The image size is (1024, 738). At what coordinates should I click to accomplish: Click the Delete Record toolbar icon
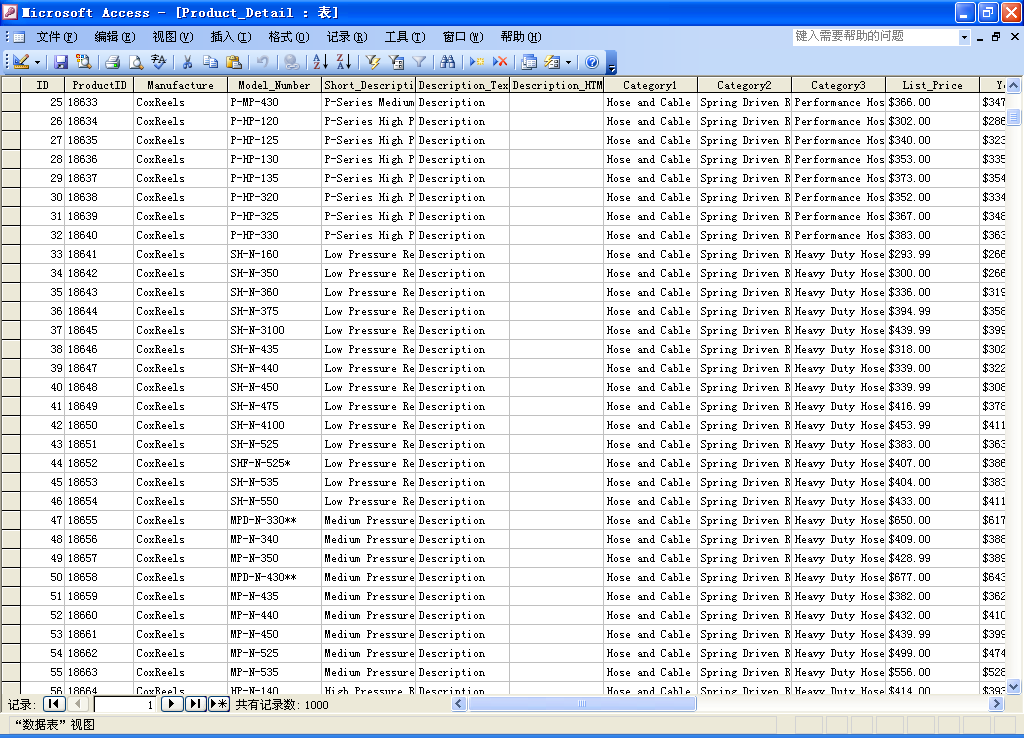pos(500,62)
